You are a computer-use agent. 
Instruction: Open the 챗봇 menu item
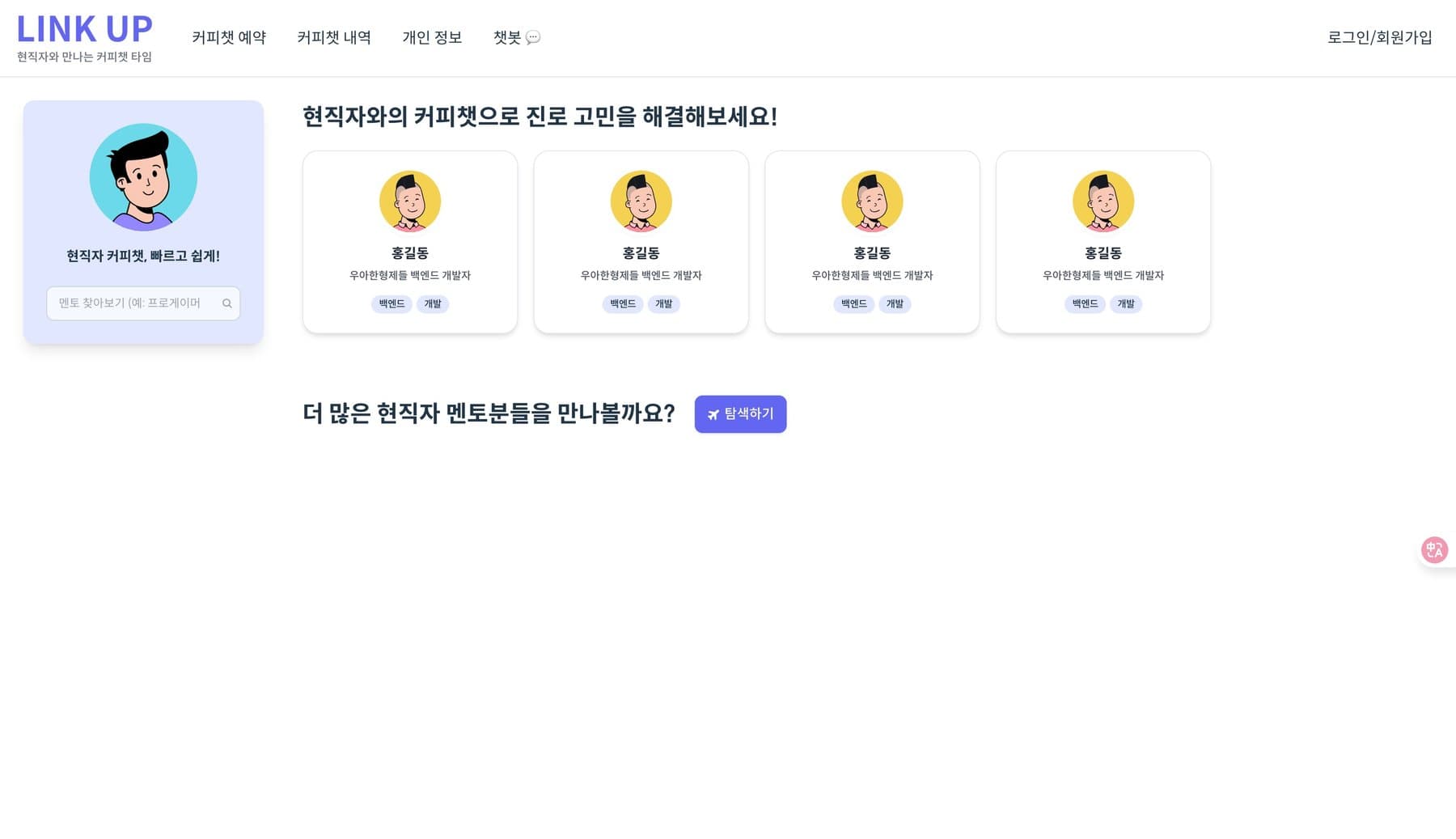pyautogui.click(x=517, y=37)
